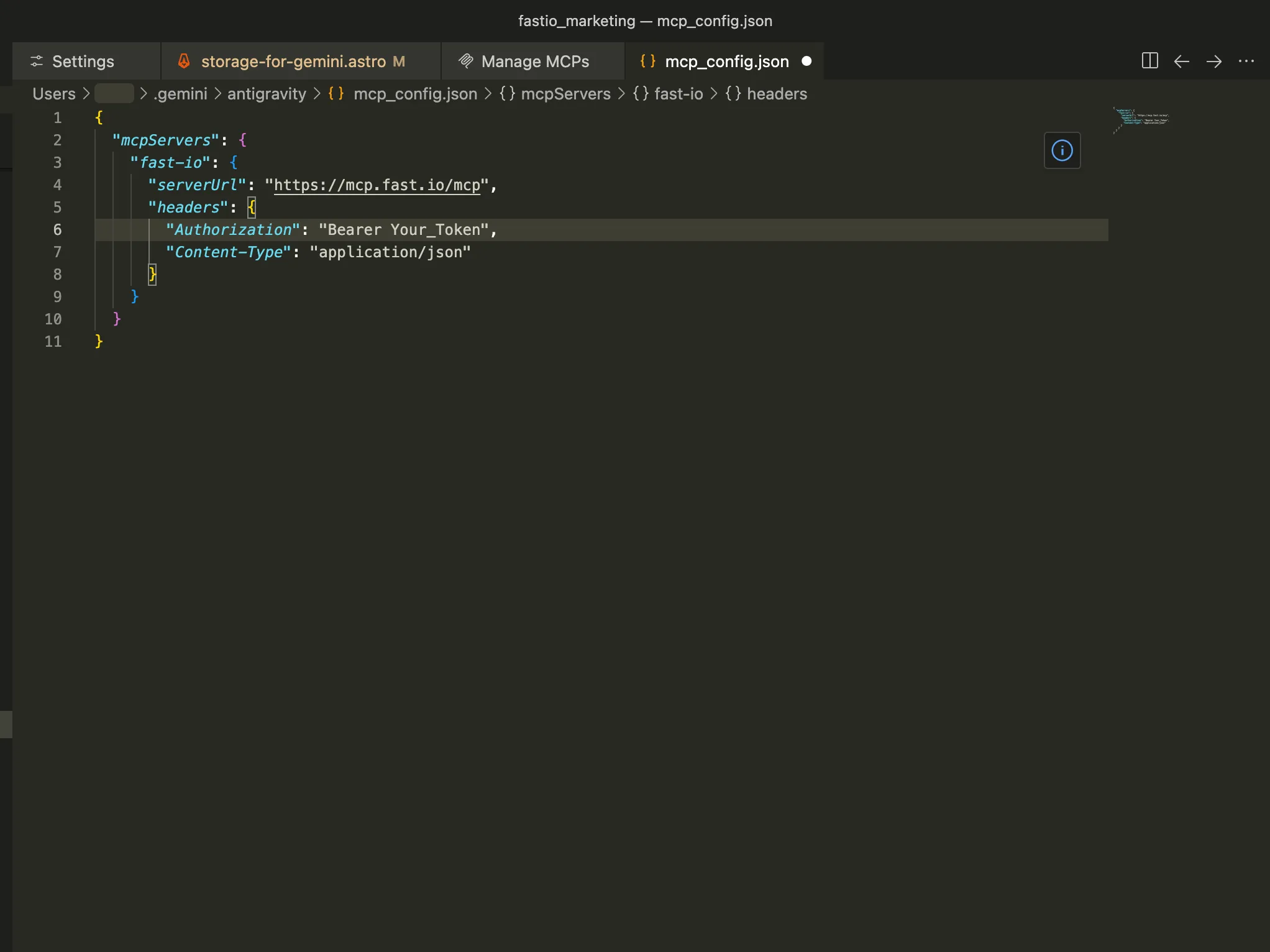Open the ellipsis more-actions menu
The width and height of the screenshot is (1270, 952).
[x=1248, y=61]
